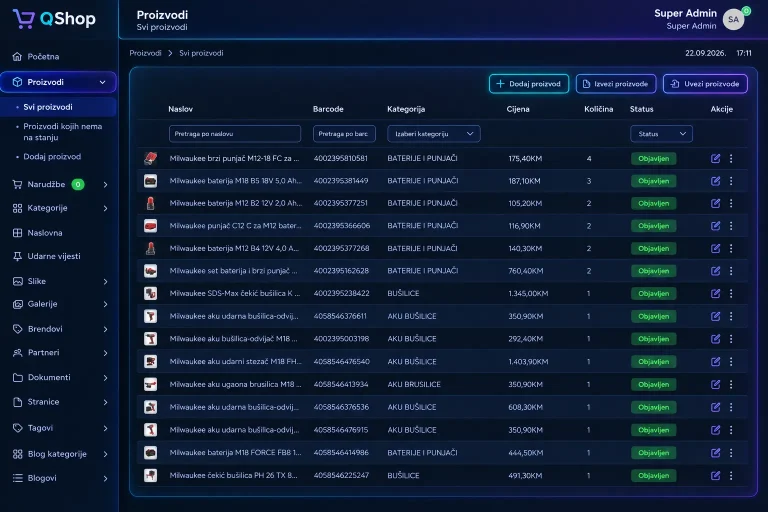Image resolution: width=768 pixels, height=512 pixels.
Task: Click thumbnail of Milwaukee brzi punjač M12-18
Action: click(150, 158)
